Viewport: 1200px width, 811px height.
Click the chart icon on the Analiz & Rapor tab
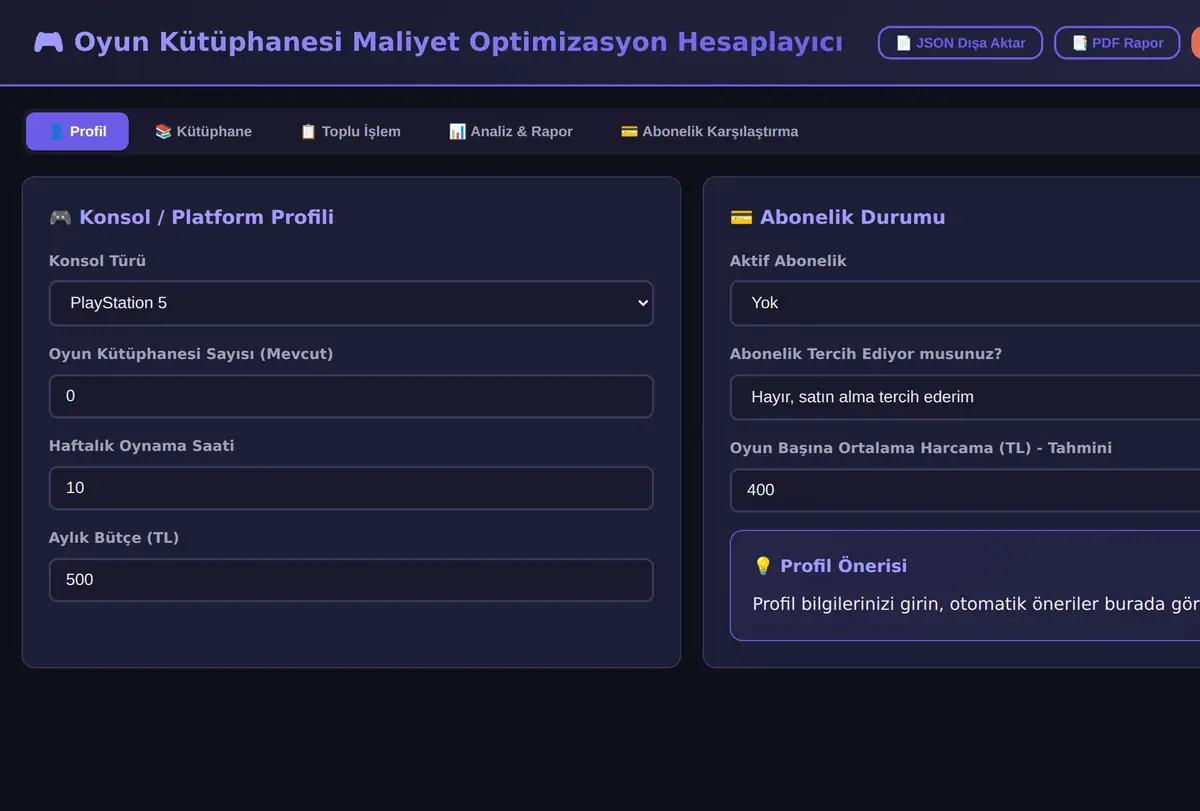pos(457,131)
